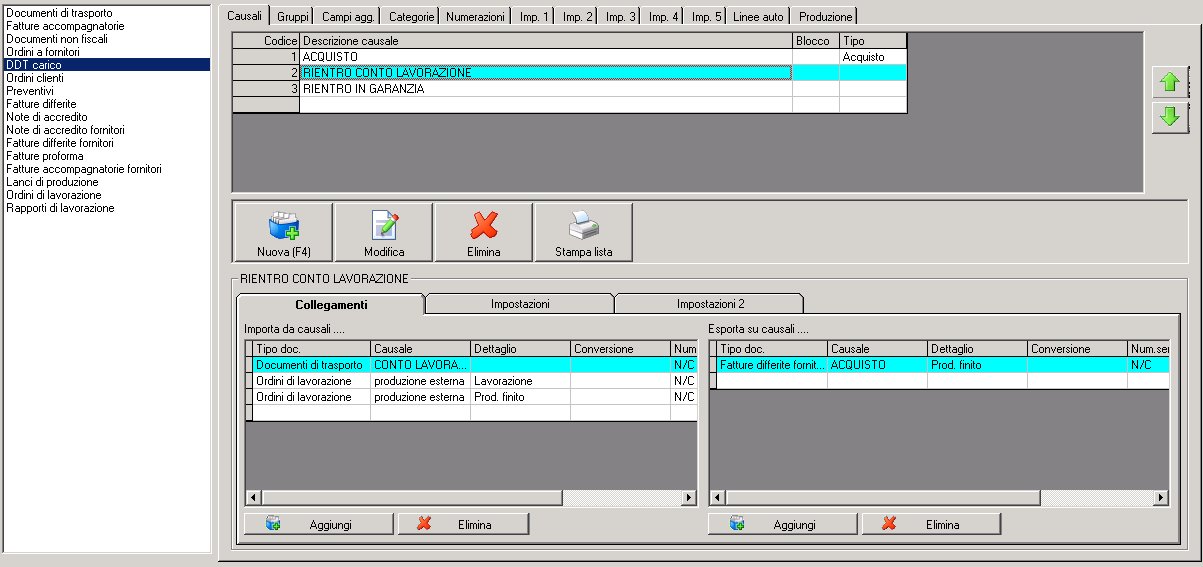Open the Imp. 1 tab
Viewport: 1203px width, 567px height.
535,17
